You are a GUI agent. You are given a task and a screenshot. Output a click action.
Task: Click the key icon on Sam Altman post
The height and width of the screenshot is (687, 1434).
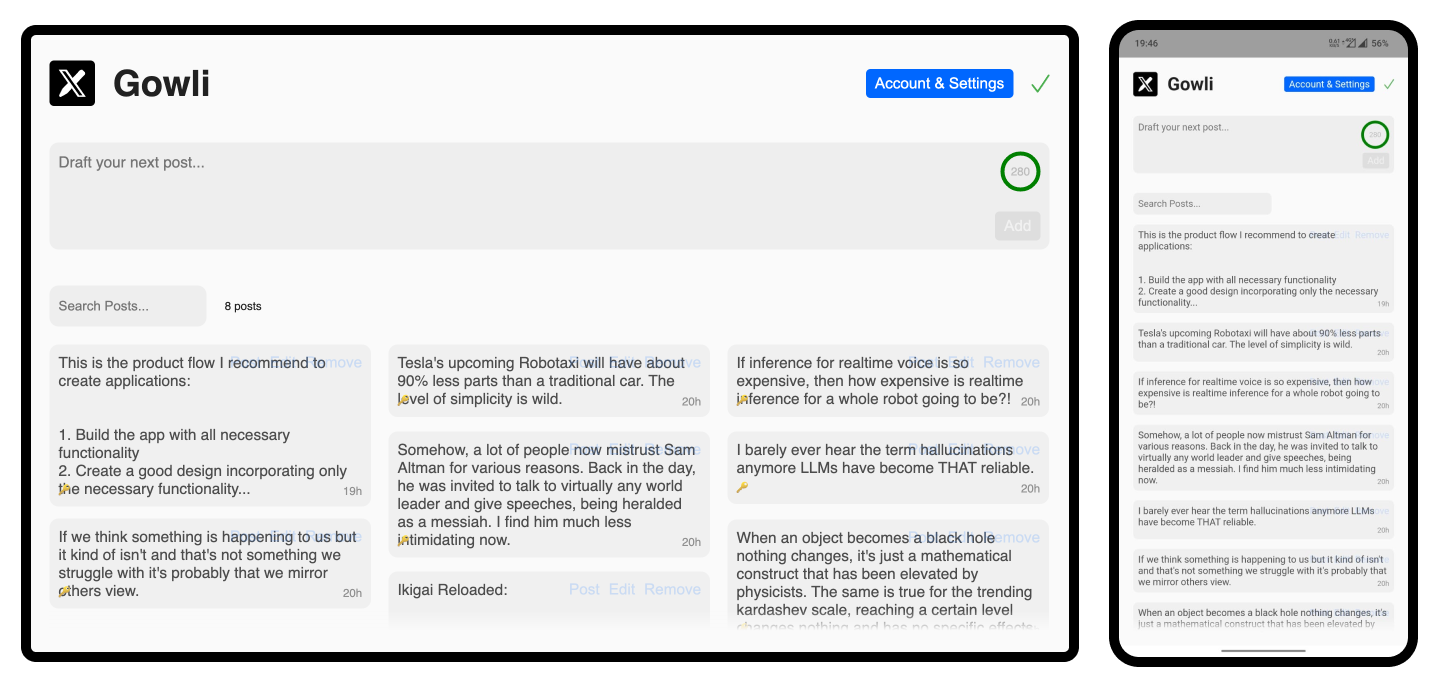pyautogui.click(x=403, y=541)
